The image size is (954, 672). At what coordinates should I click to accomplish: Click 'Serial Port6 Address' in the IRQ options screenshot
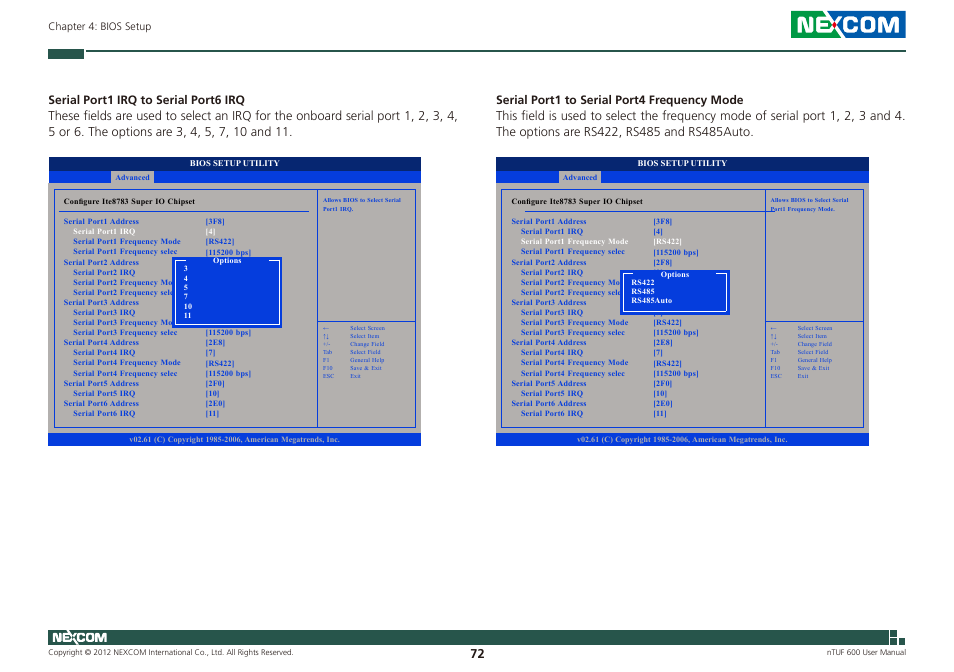pos(101,403)
